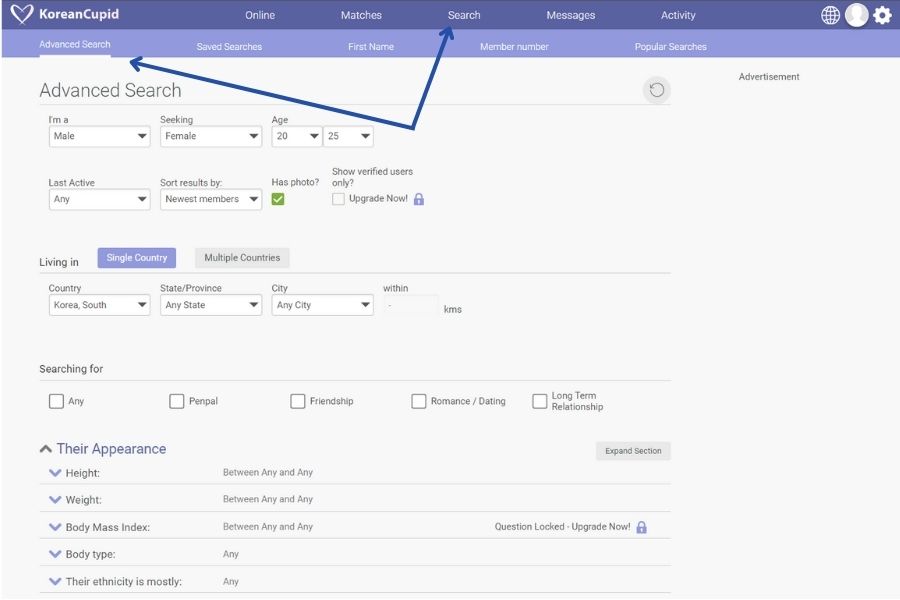Uncheck the Has photo checkbox
This screenshot has height=600, width=900.
278,199
